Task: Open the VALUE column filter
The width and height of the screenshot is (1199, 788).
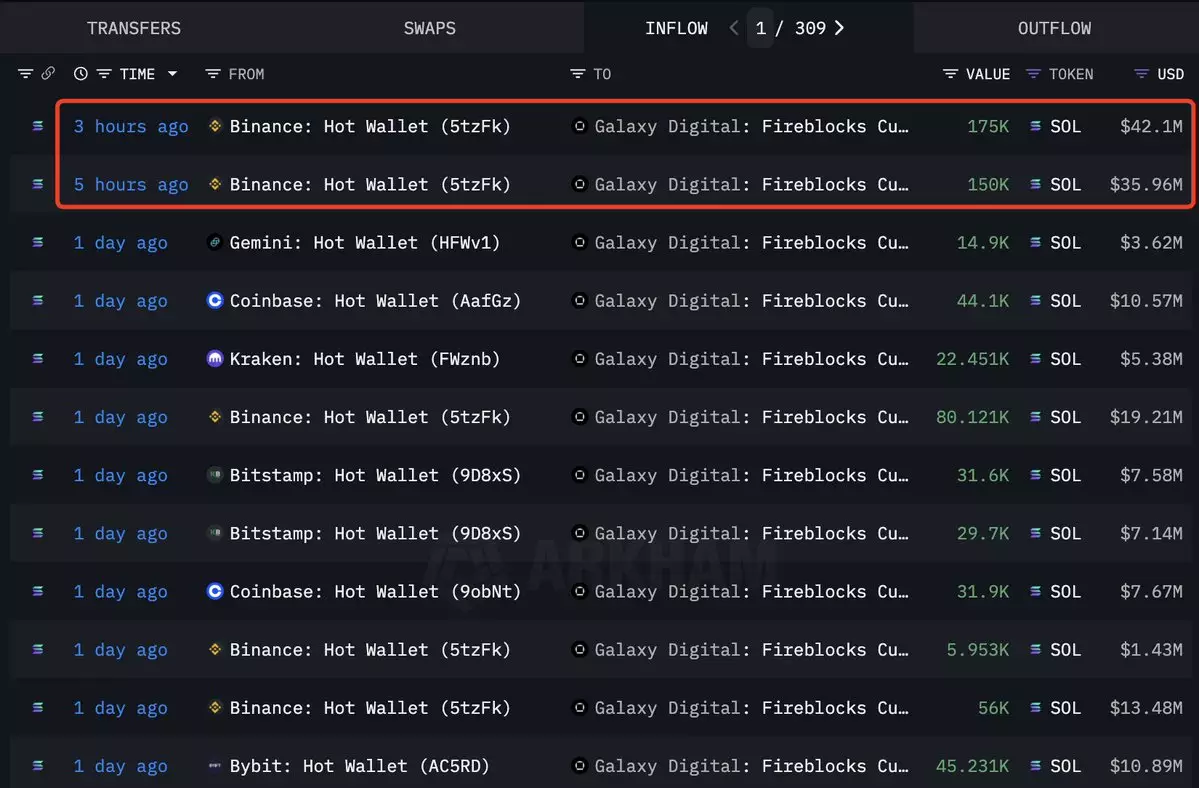Action: (950, 73)
